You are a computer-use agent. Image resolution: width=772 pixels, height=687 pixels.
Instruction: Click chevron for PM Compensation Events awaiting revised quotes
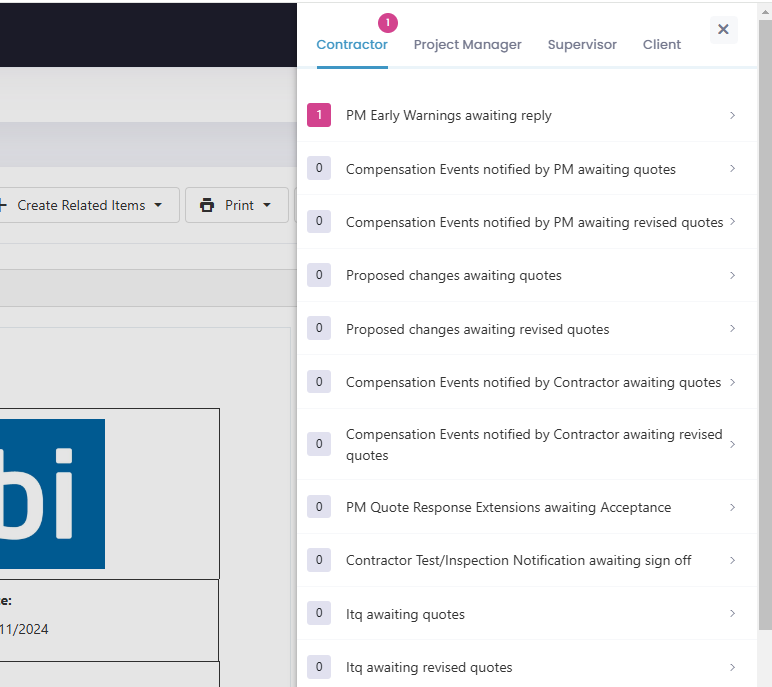(732, 222)
